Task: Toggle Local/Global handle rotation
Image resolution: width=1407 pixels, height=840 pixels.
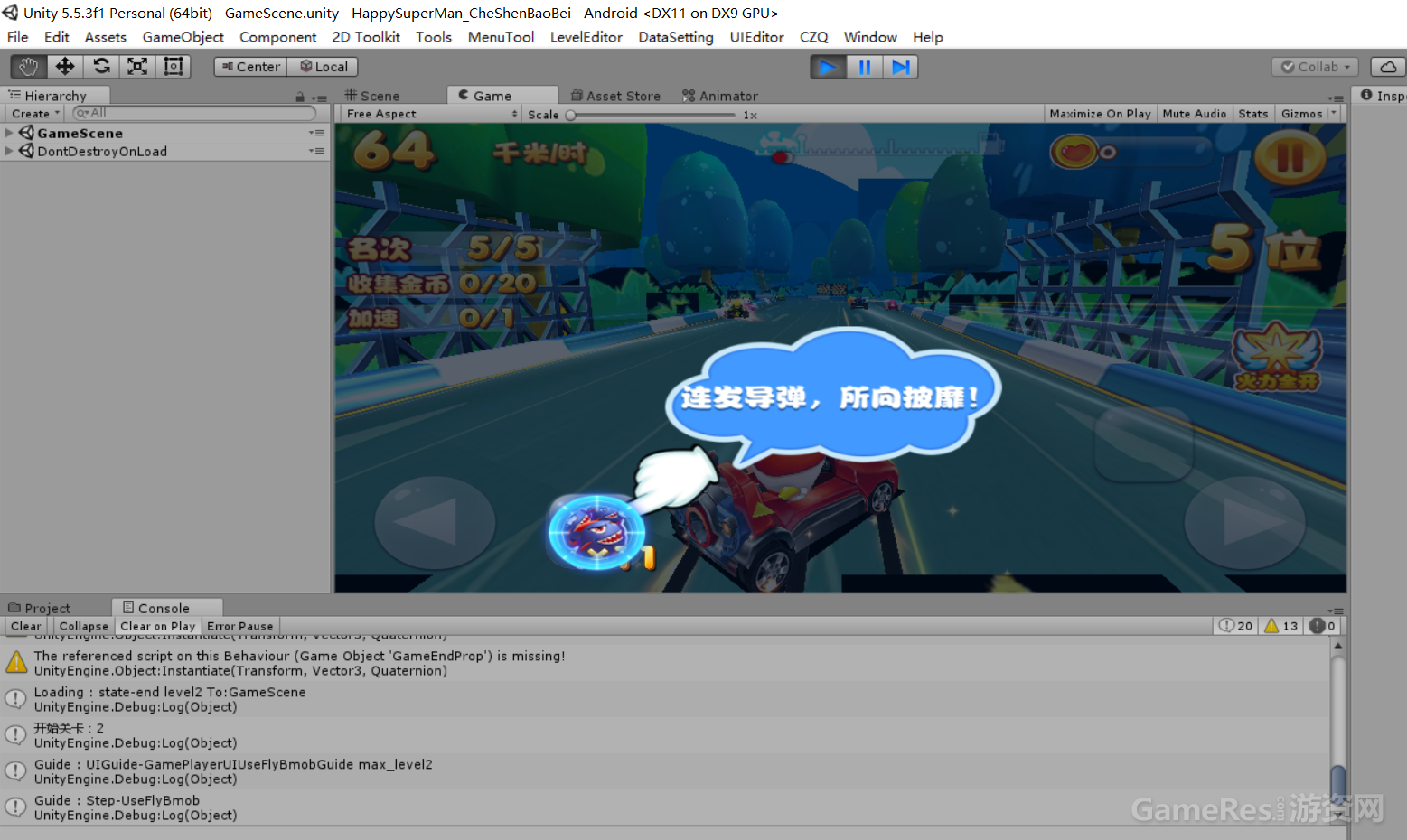Action: (324, 67)
